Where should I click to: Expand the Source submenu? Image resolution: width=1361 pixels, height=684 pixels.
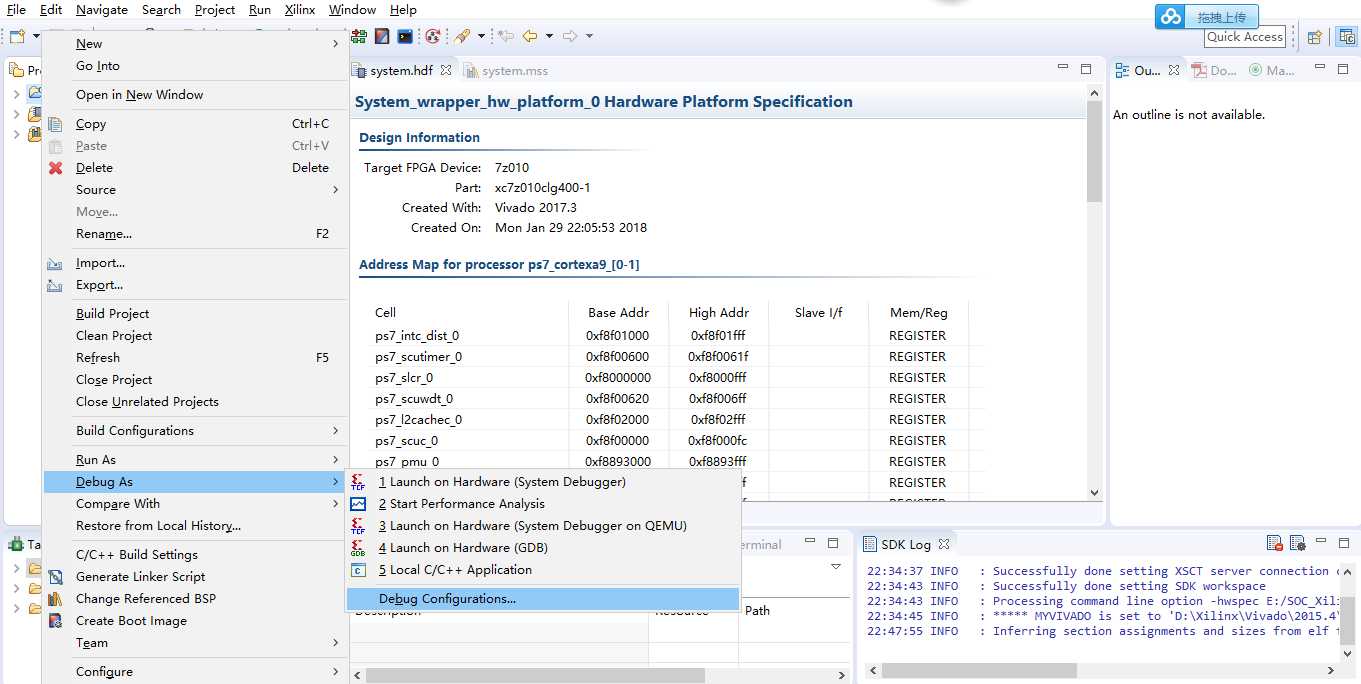click(x=195, y=190)
